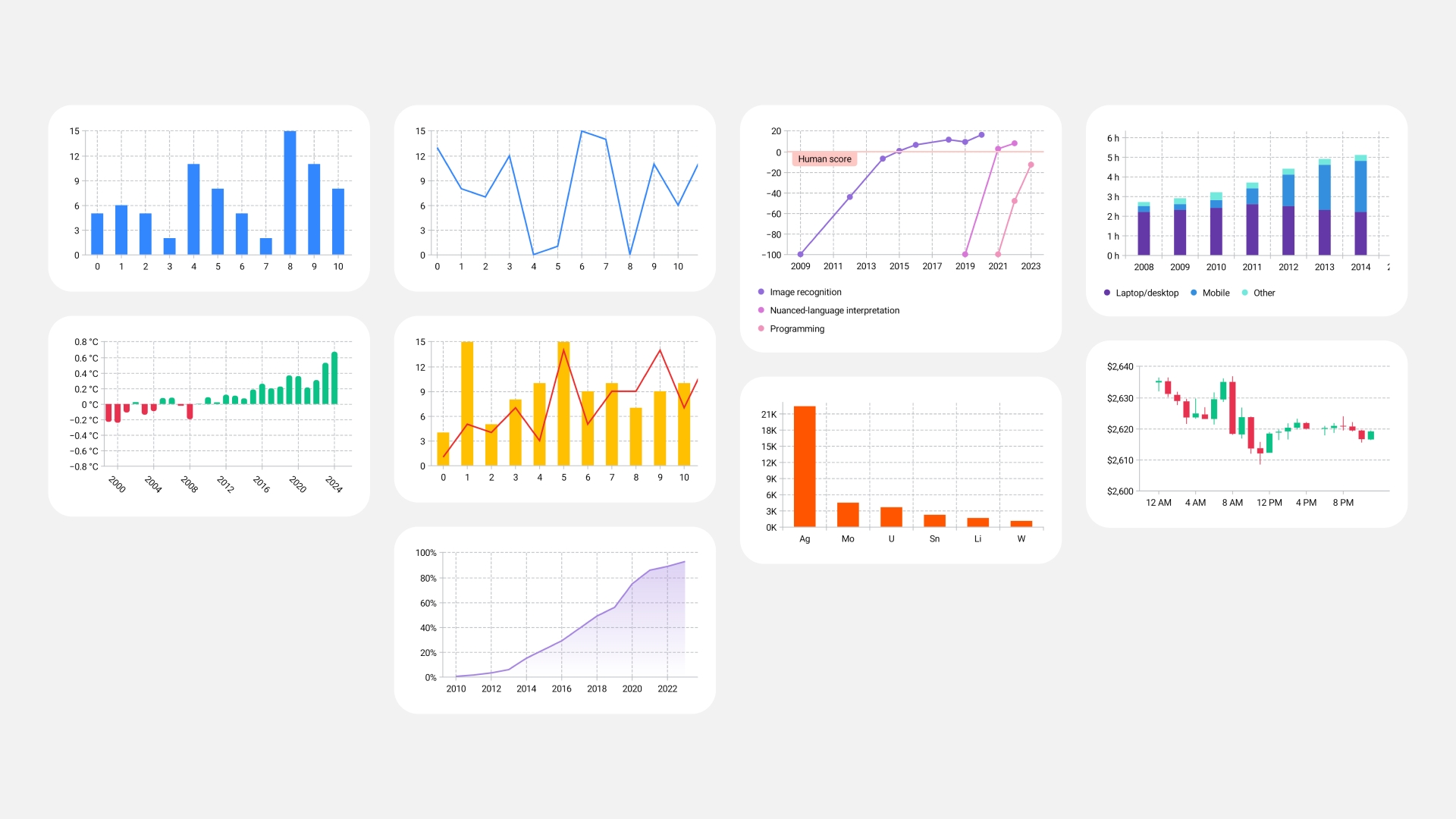Click the W bar in metals chart
The height and width of the screenshot is (819, 1456).
[x=1021, y=523]
